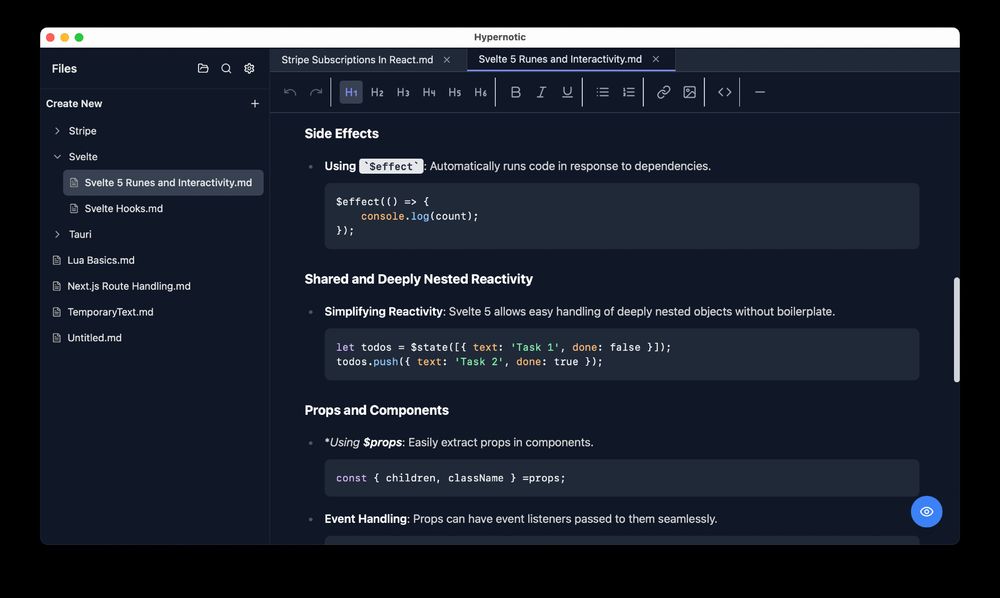The image size is (1000, 598).
Task: Insert a numbered list
Action: (629, 92)
